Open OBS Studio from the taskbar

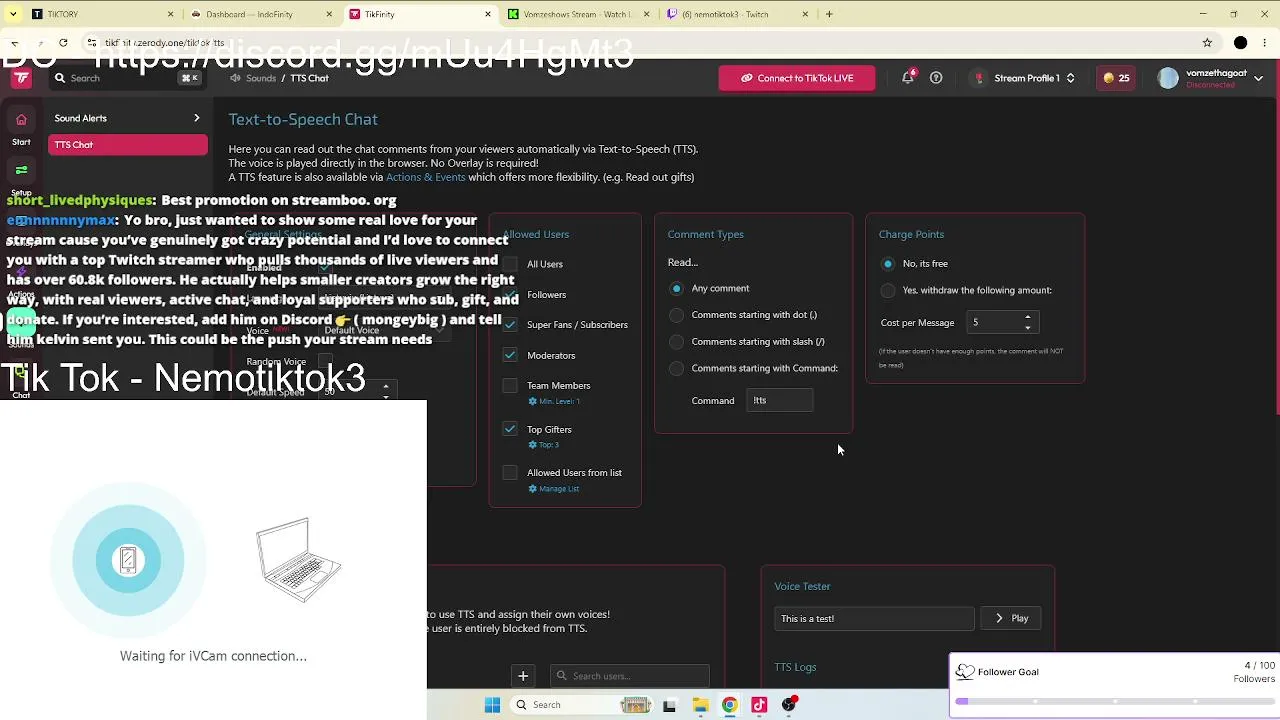pyautogui.click(x=789, y=705)
